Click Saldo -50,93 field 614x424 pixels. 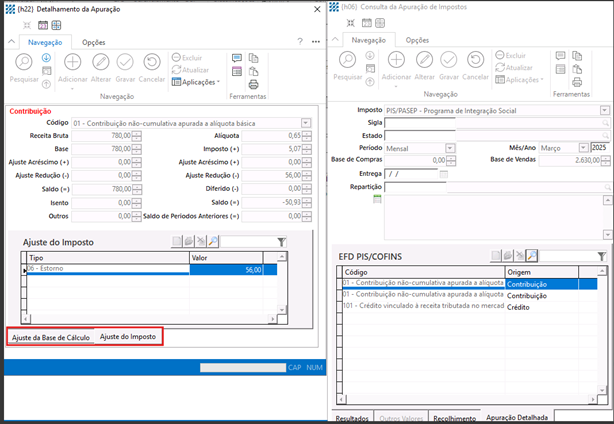point(272,202)
